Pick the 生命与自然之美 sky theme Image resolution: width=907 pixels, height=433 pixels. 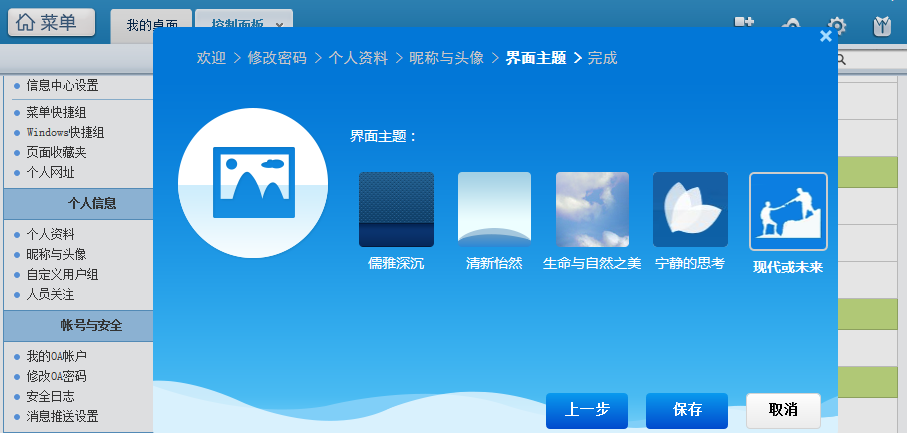pos(592,209)
